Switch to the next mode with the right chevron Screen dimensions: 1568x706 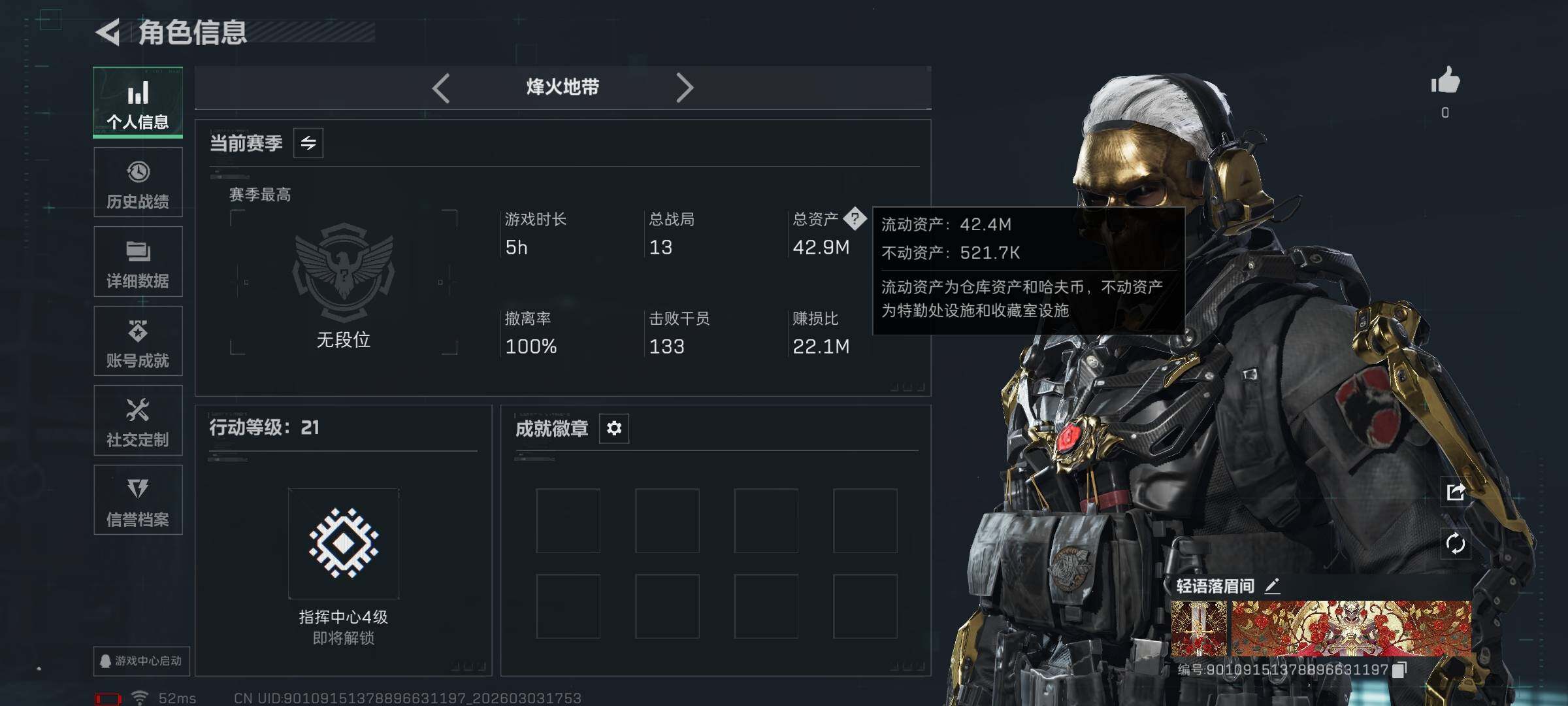click(x=684, y=88)
